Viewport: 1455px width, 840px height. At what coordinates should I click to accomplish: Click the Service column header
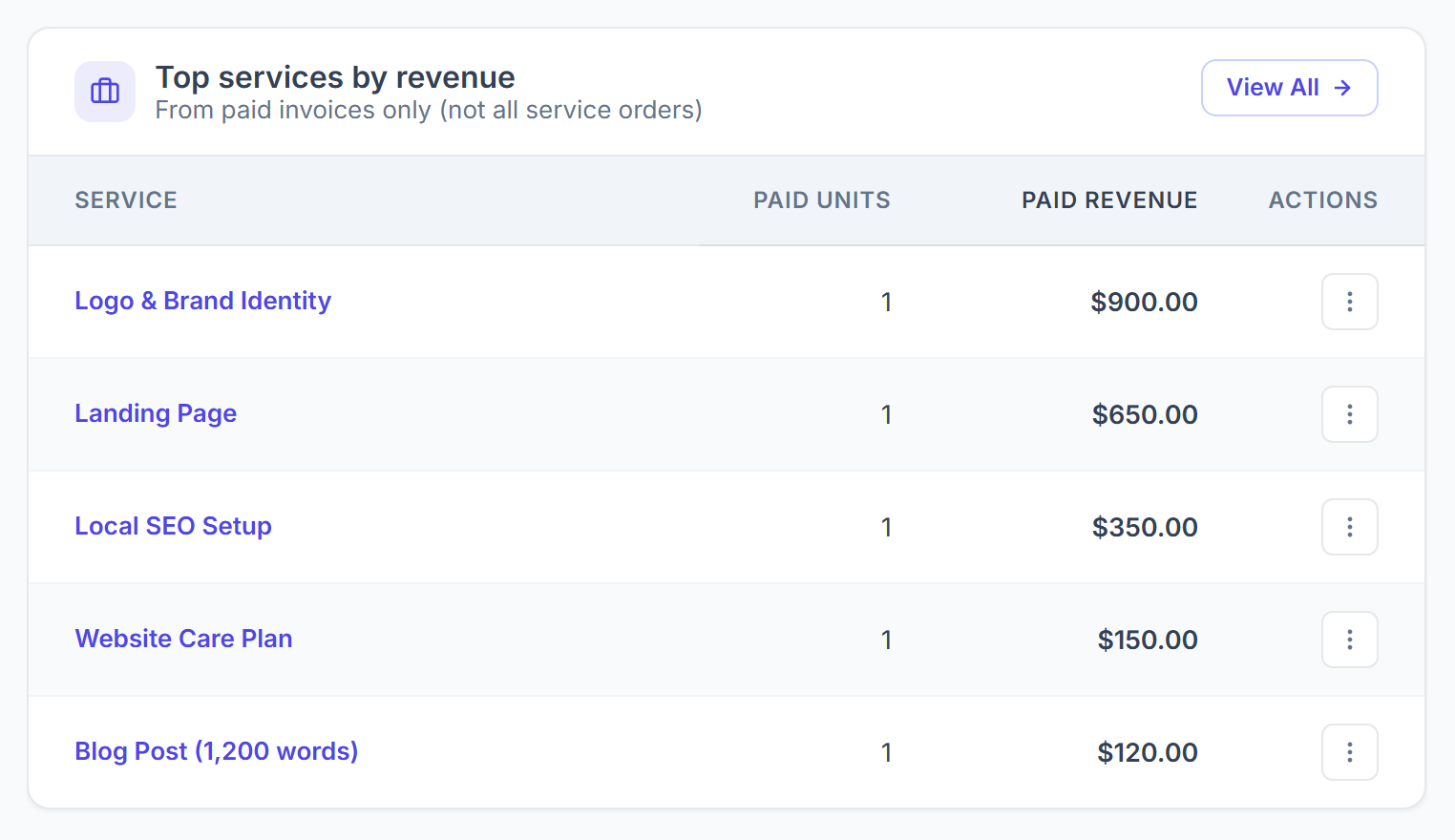126,200
